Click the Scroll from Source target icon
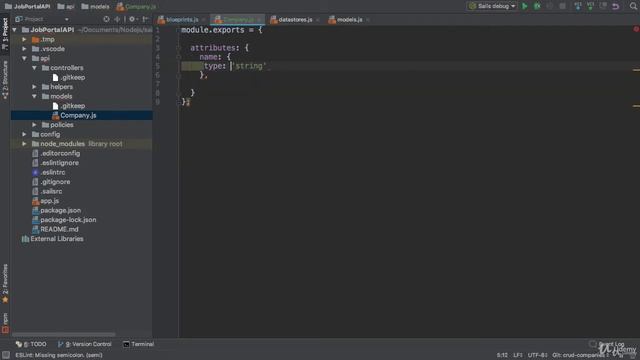Screen dimensions: 640x360 pyautogui.click(x=106, y=19)
